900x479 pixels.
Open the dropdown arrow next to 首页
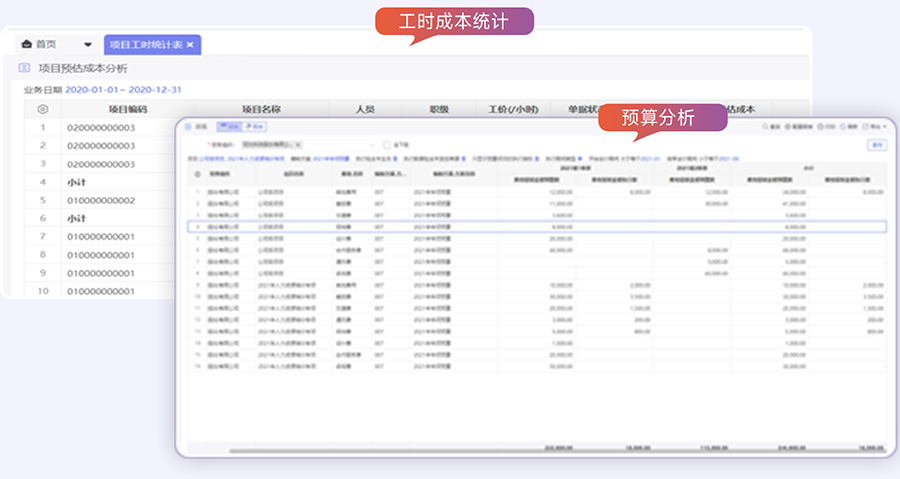(x=88, y=45)
